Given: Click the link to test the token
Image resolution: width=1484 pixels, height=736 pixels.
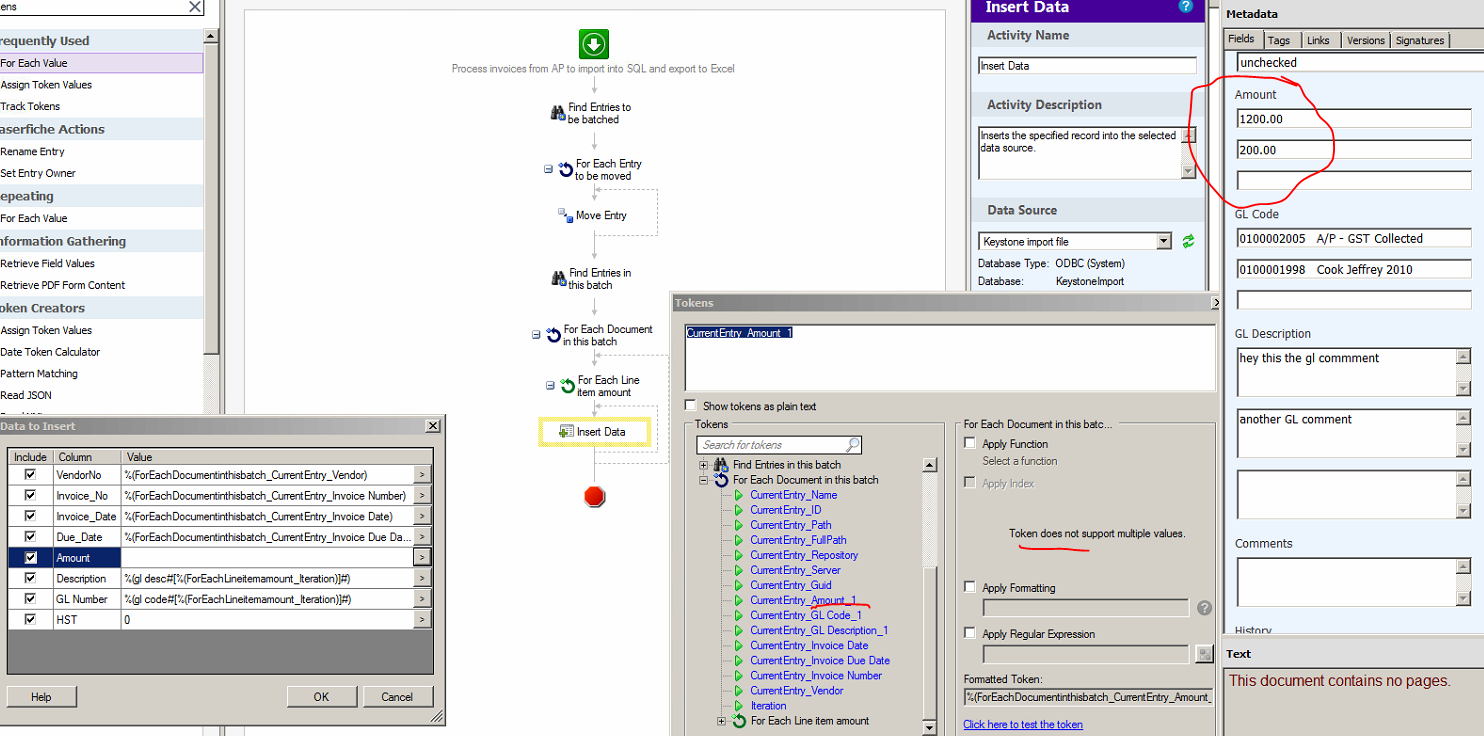Looking at the screenshot, I should pyautogui.click(x=1023, y=724).
